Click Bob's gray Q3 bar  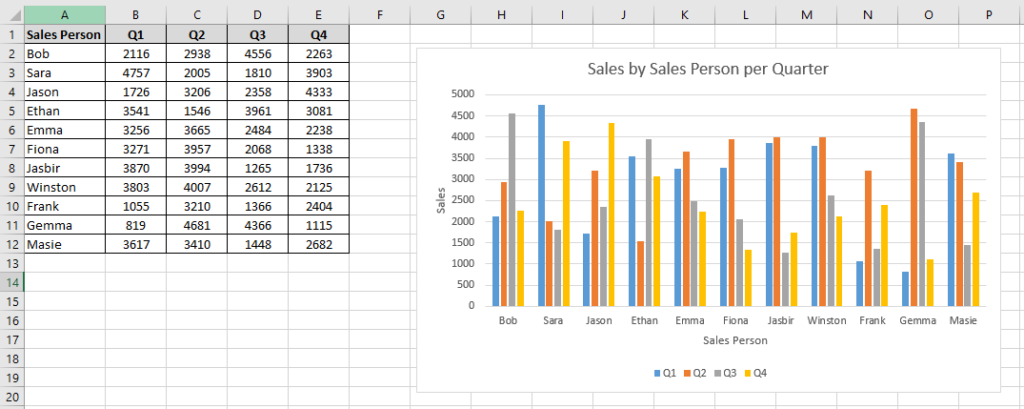[512, 210]
